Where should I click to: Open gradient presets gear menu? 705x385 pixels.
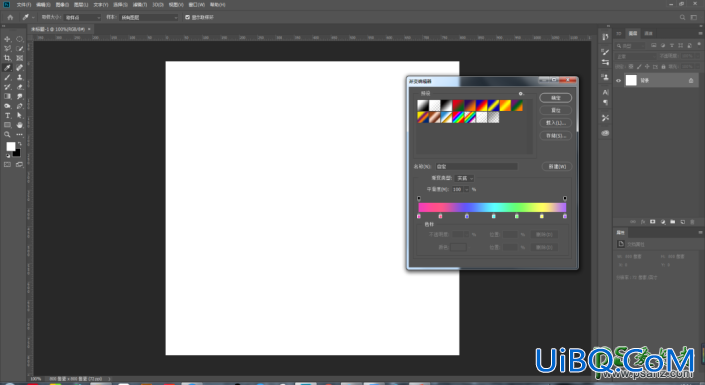tap(521, 94)
